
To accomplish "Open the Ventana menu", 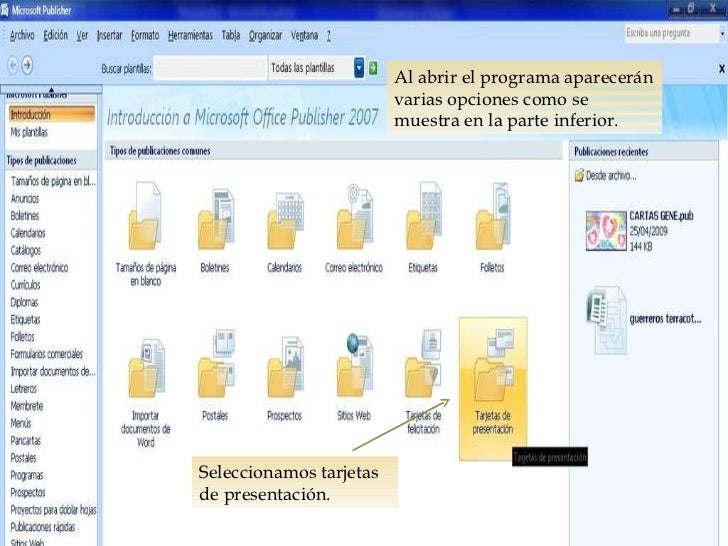I will 305,35.
